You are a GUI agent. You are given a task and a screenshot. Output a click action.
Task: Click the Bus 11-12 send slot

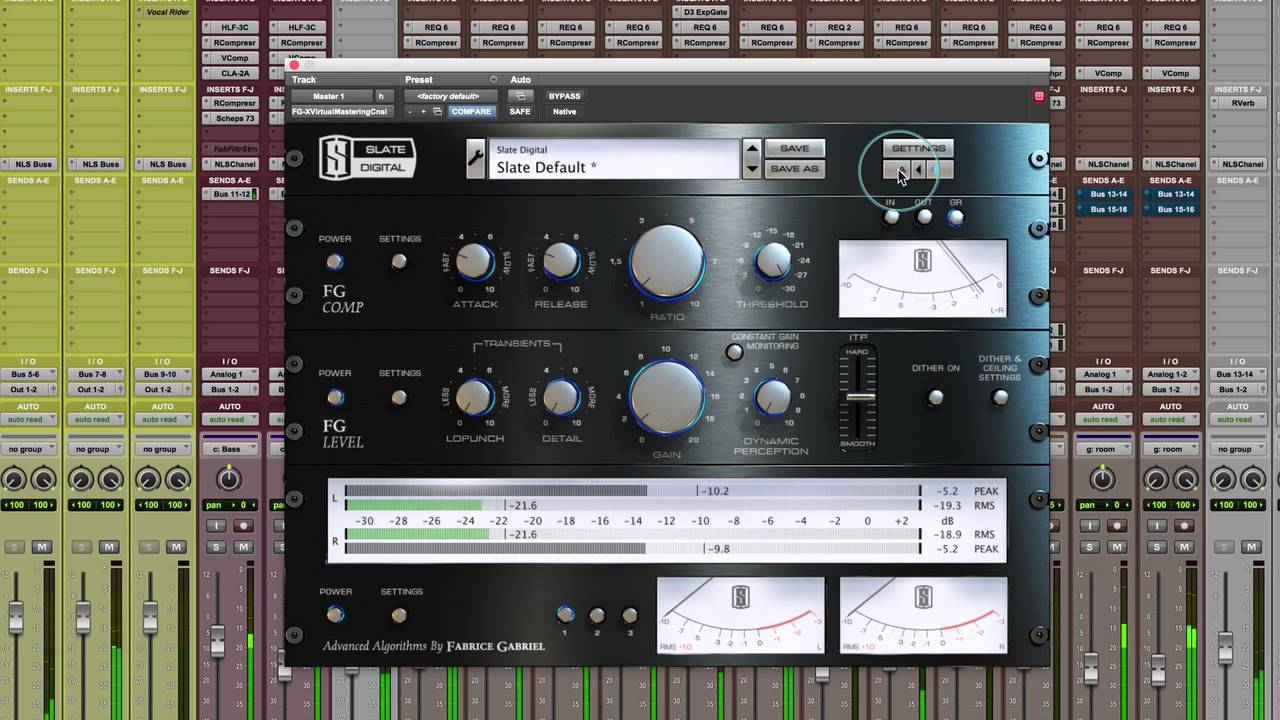coord(229,194)
